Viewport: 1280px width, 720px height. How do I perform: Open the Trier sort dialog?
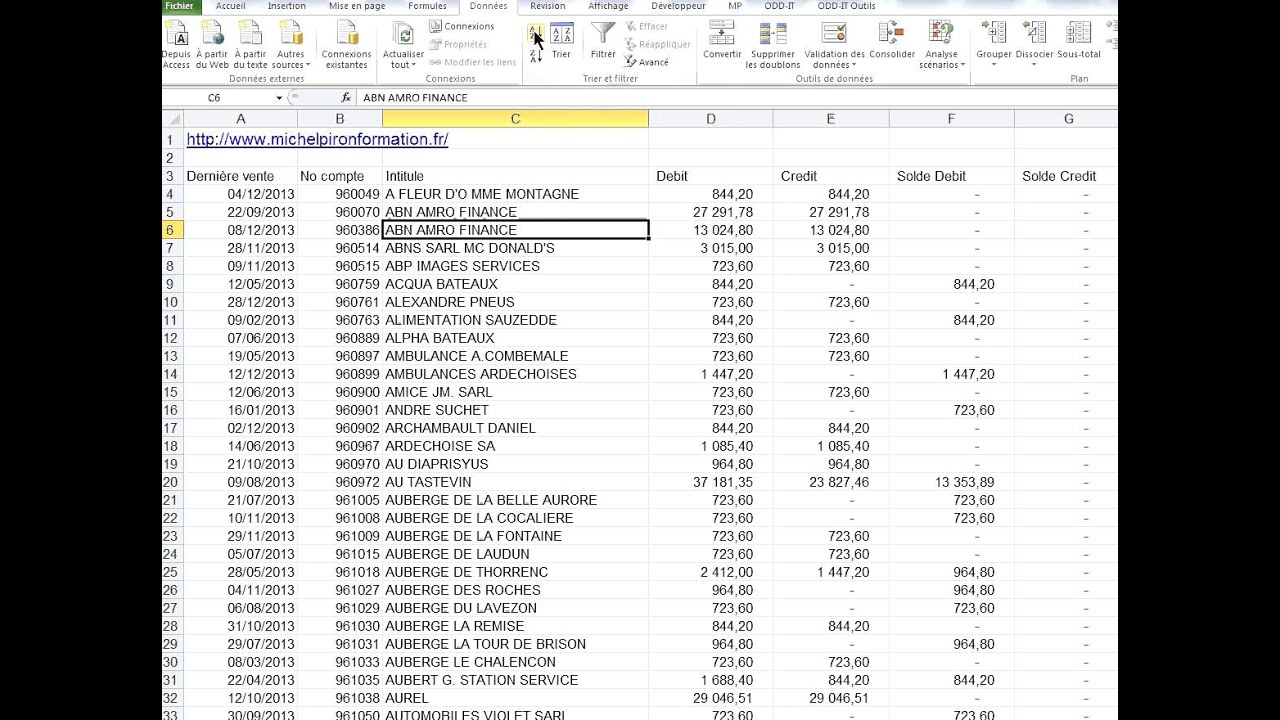point(561,40)
